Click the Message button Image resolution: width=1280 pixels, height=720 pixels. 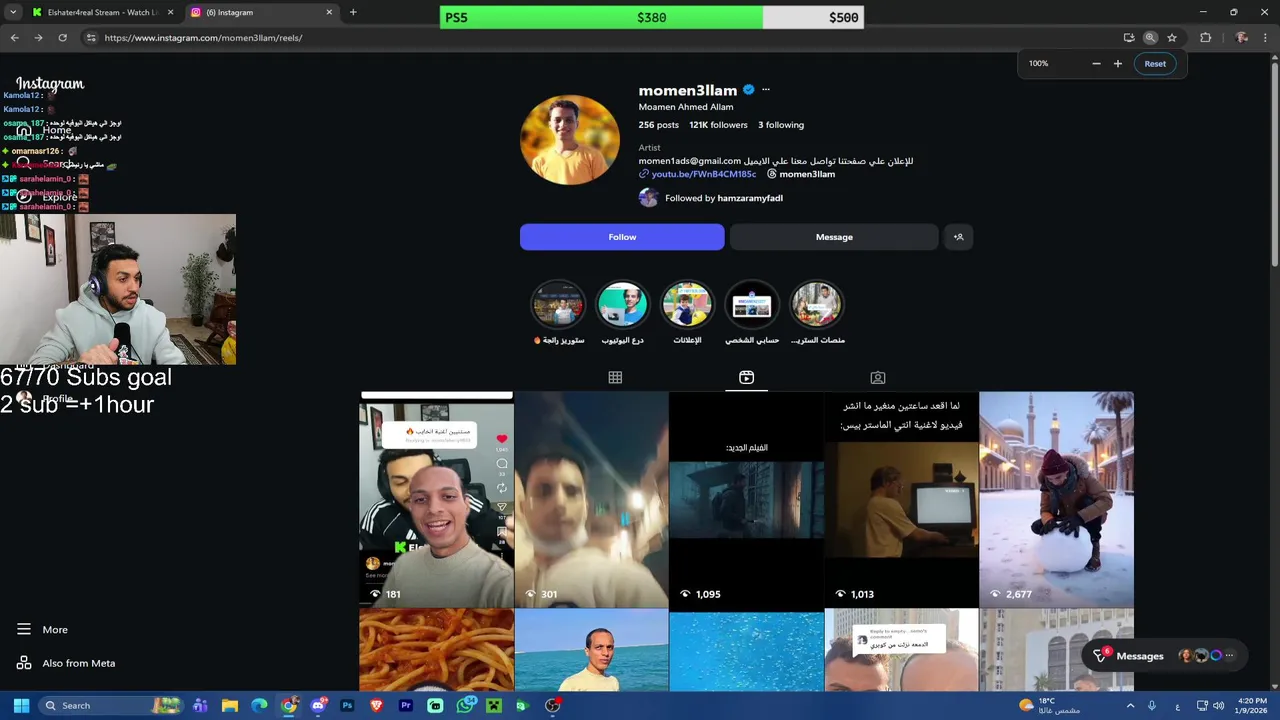(834, 237)
